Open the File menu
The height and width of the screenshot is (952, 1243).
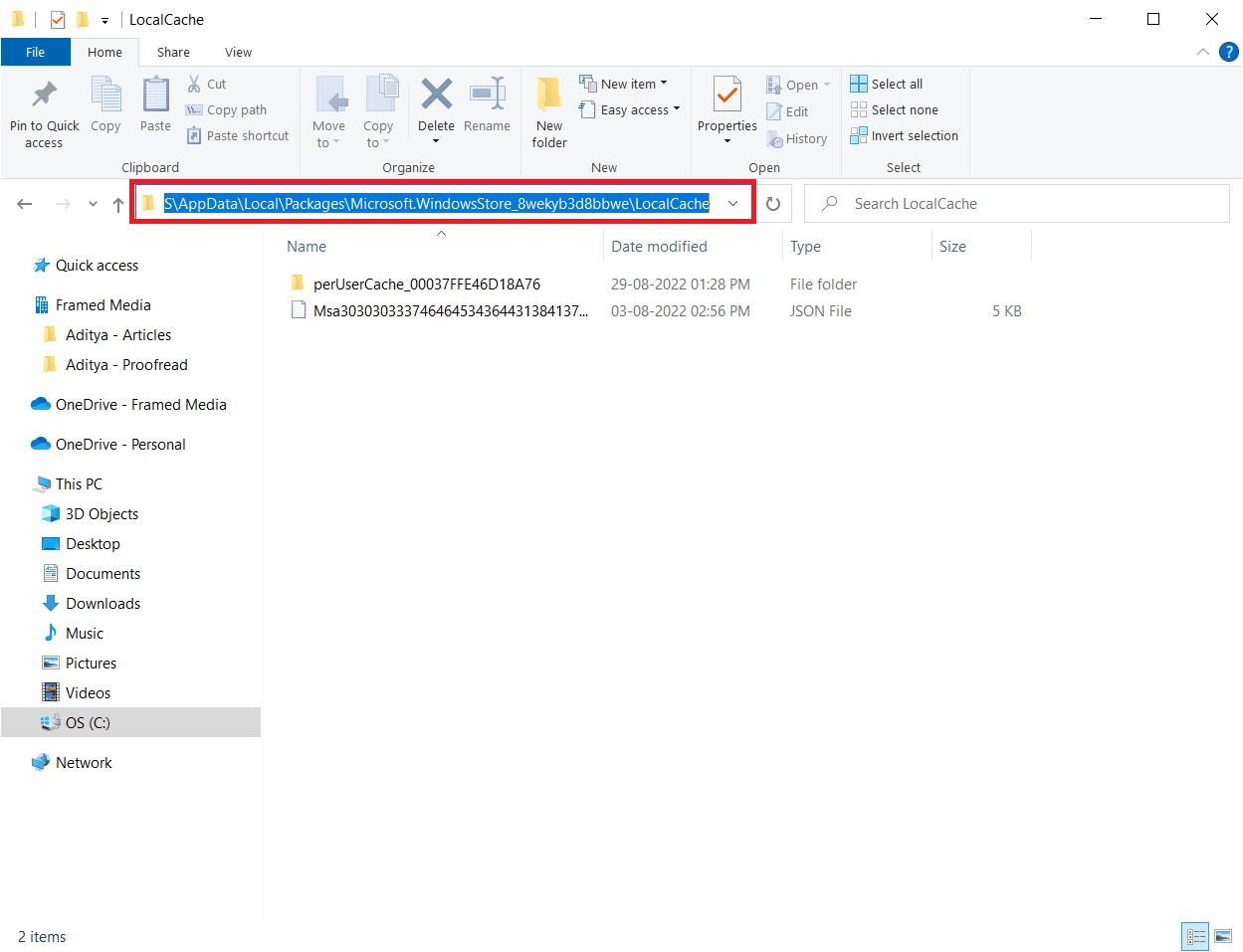(35, 52)
